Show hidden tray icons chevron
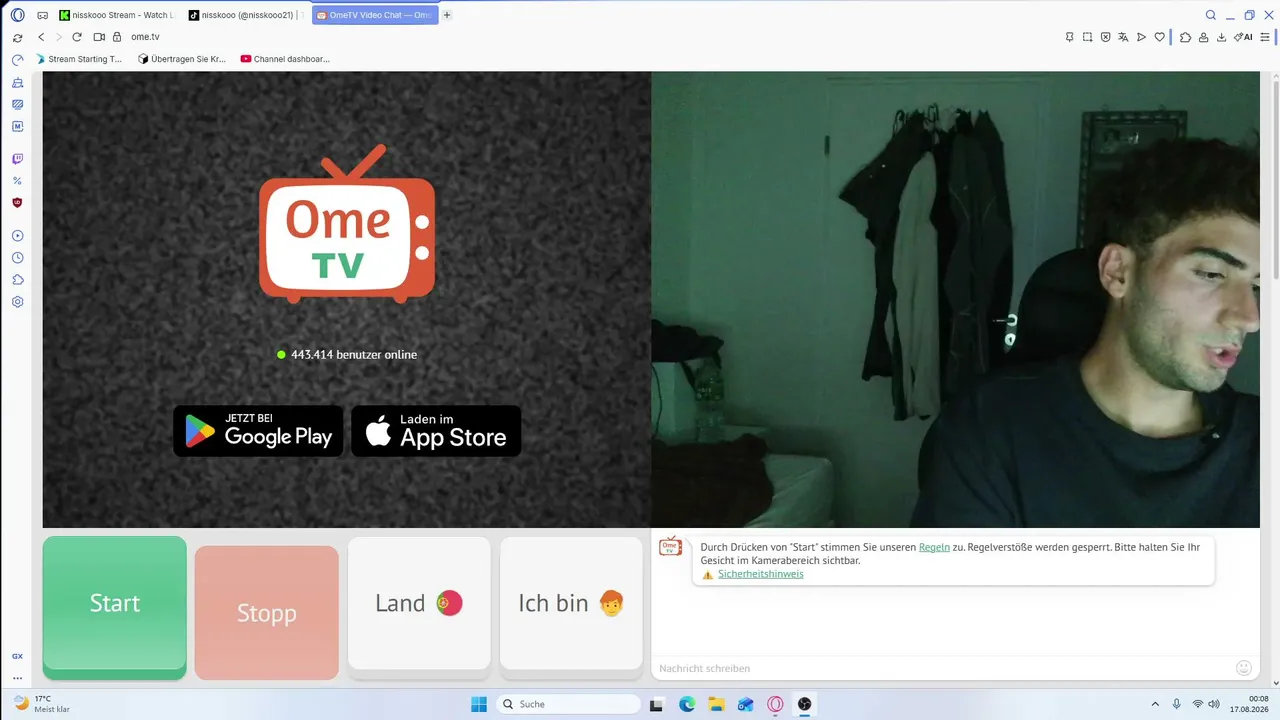This screenshot has width=1280, height=720. (x=1155, y=704)
